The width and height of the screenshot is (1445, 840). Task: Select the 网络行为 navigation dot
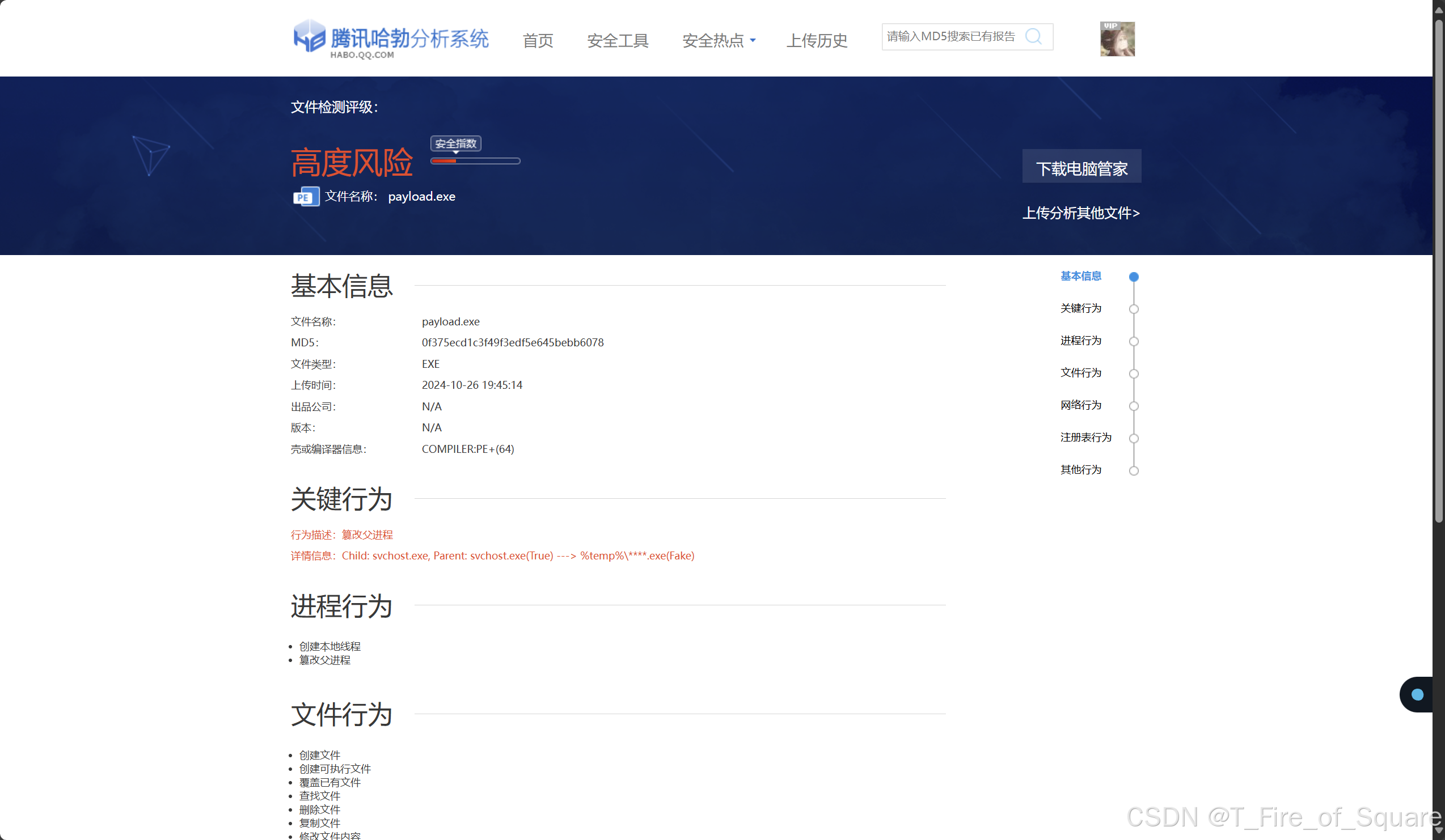click(x=1133, y=406)
